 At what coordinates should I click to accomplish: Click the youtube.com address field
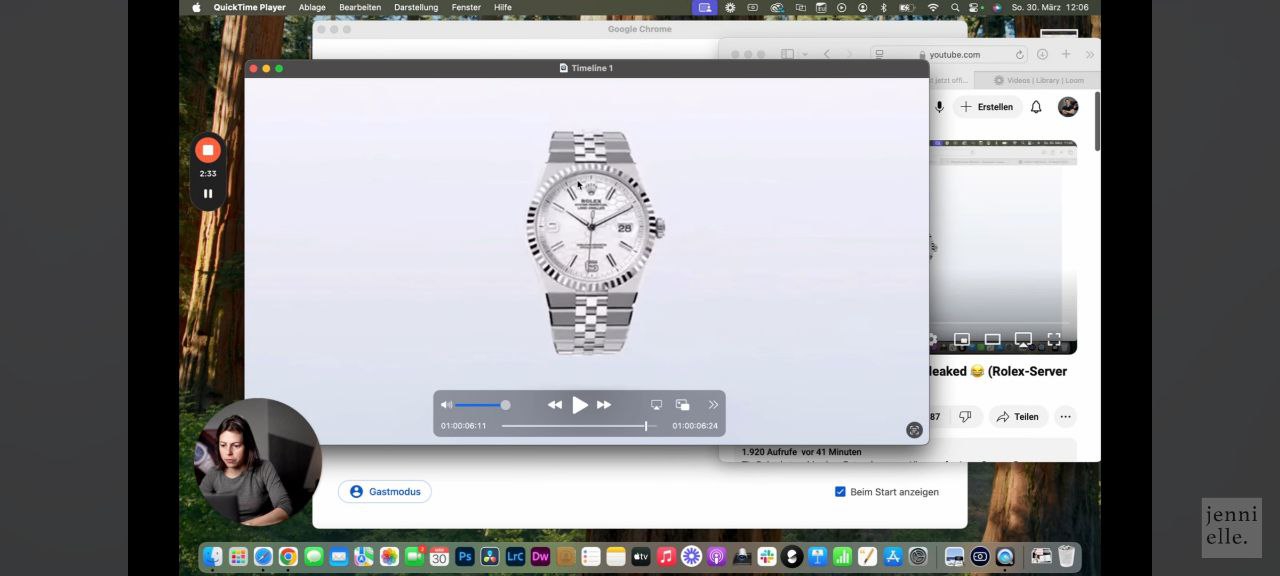(949, 55)
